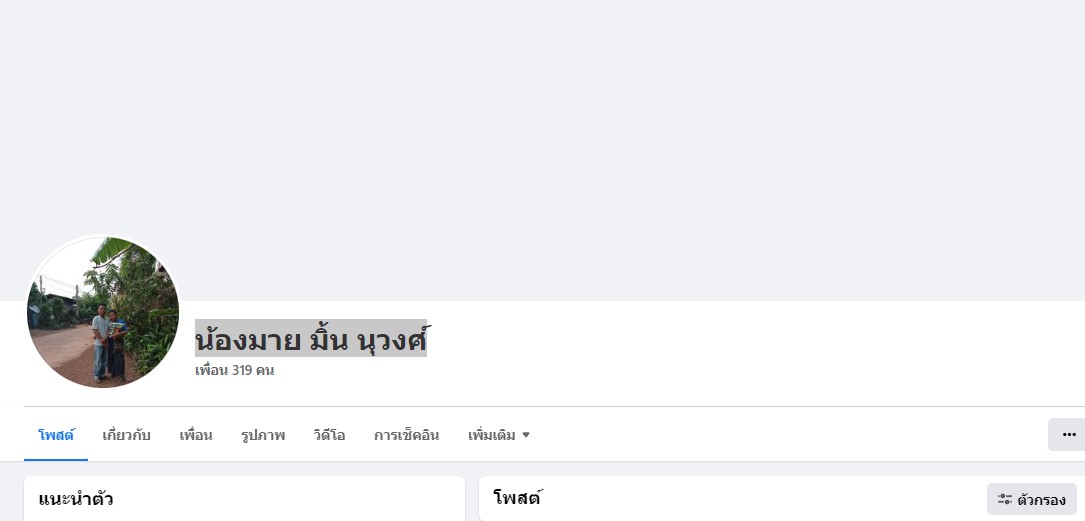Click the โพสต์ heading in the feed card
Image resolution: width=1085 pixels, height=521 pixels.
[516, 497]
